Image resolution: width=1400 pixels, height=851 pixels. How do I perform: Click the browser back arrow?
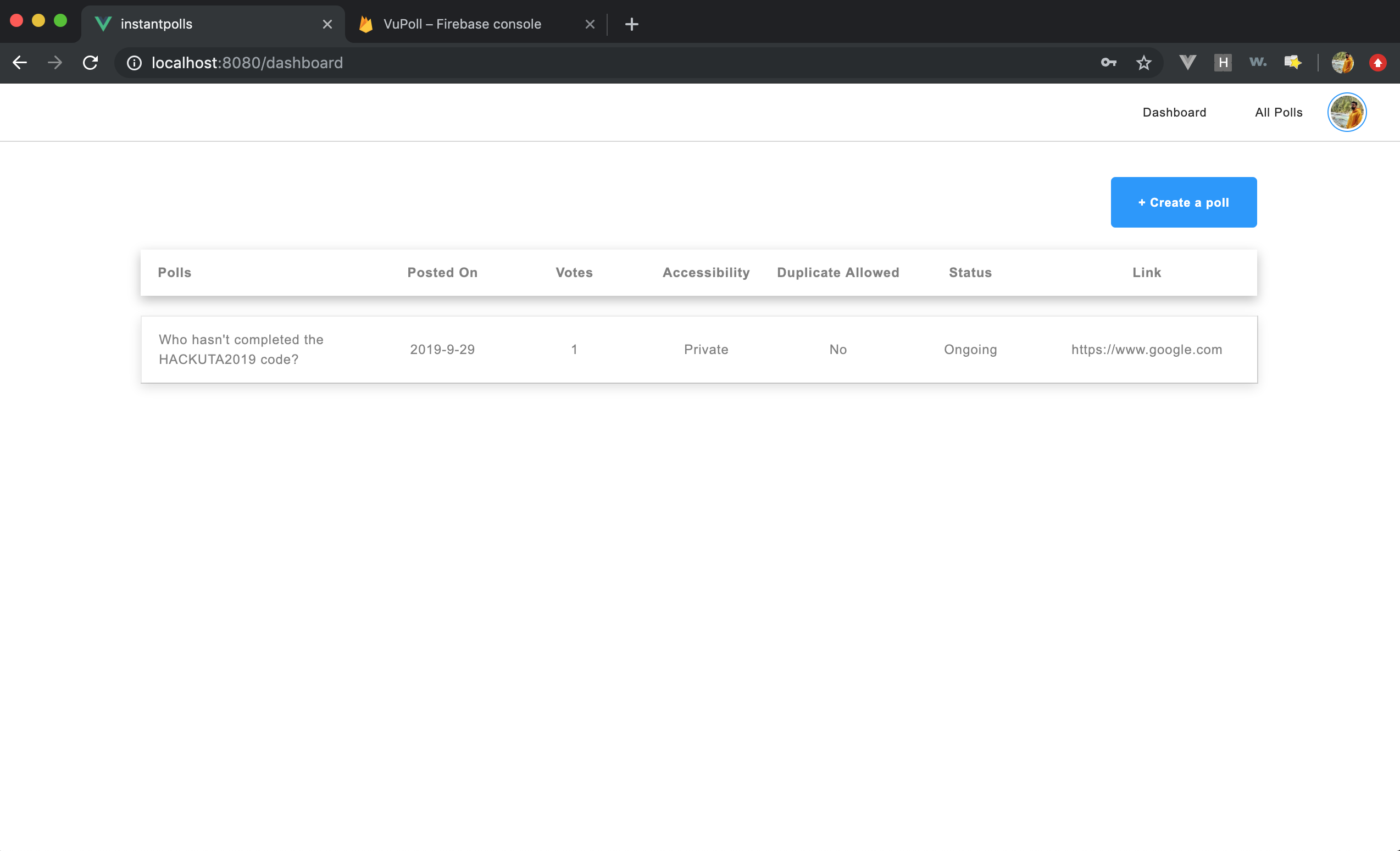(20, 63)
